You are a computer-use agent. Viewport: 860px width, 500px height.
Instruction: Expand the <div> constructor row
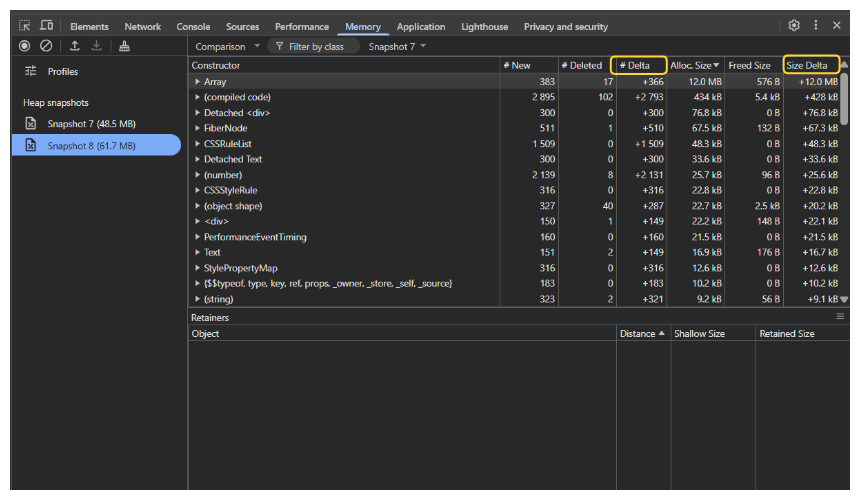[x=197, y=221]
